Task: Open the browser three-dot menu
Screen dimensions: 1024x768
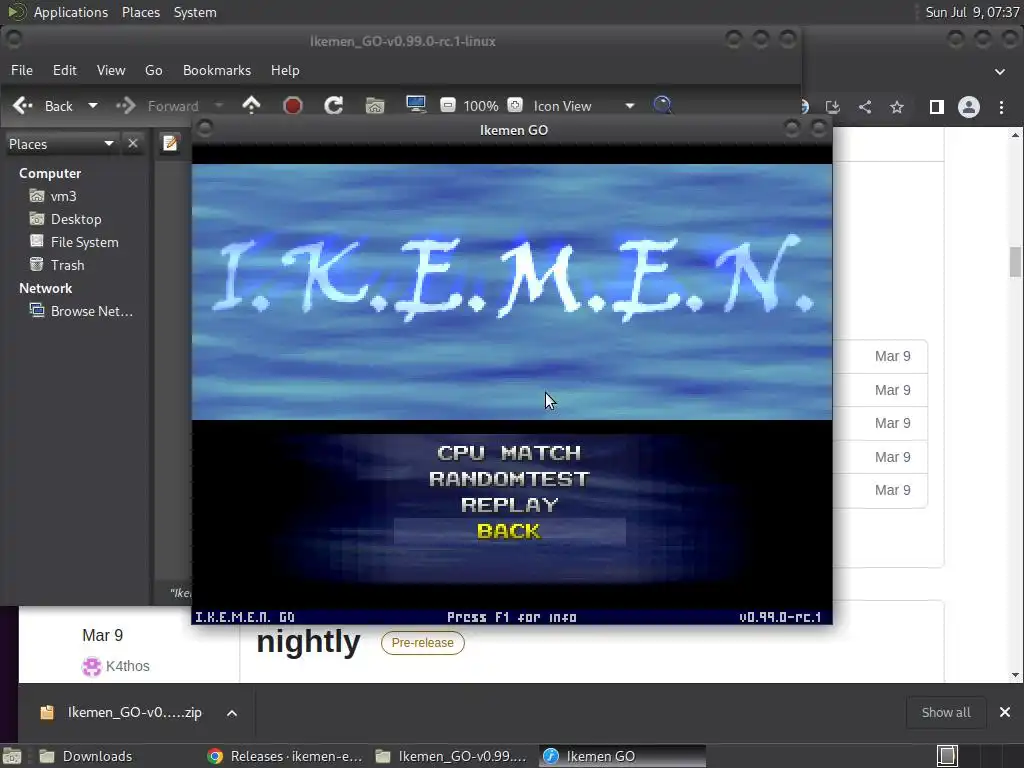Action: 1001,106
